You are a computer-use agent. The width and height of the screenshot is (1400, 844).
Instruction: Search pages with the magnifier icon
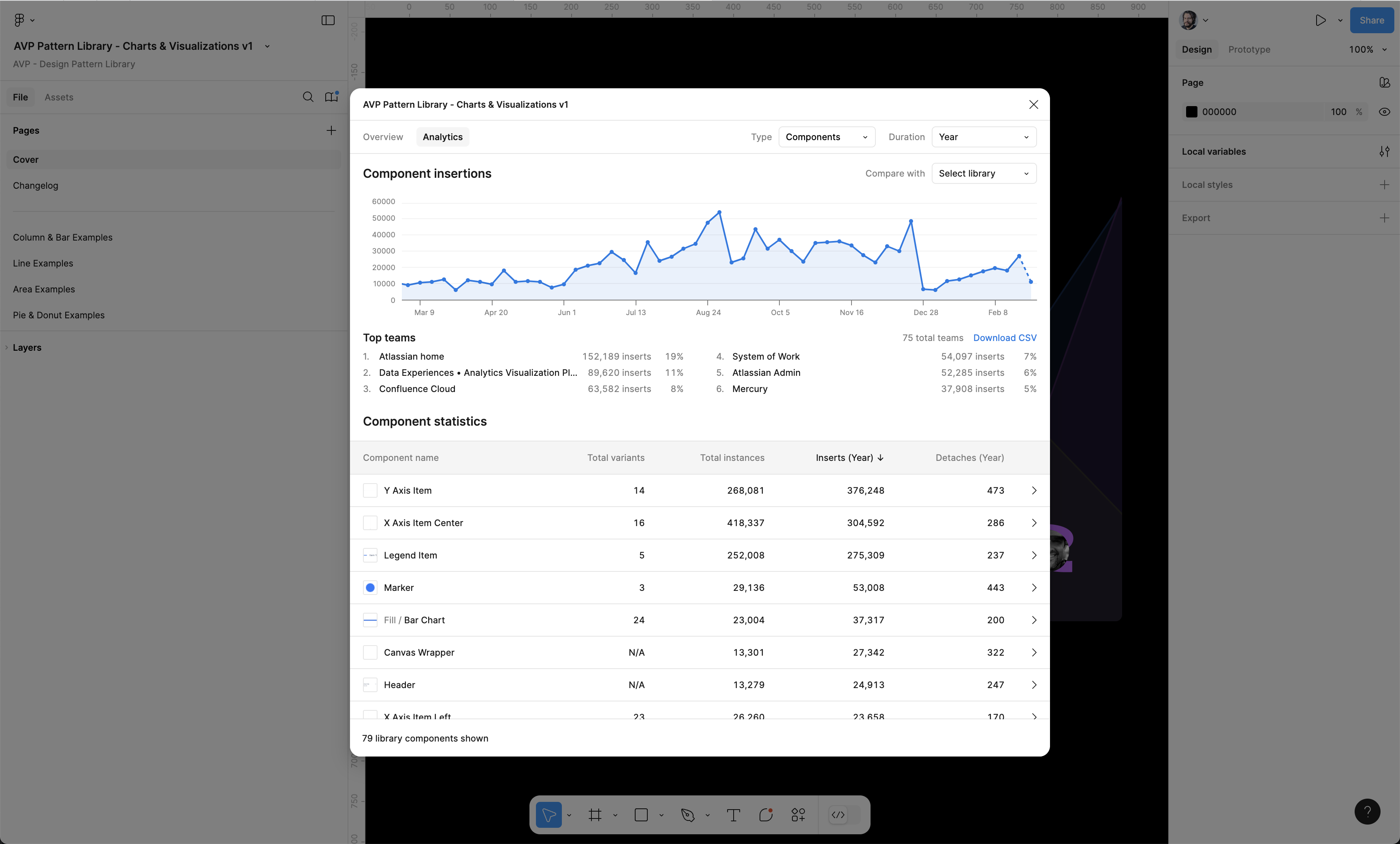coord(308,97)
